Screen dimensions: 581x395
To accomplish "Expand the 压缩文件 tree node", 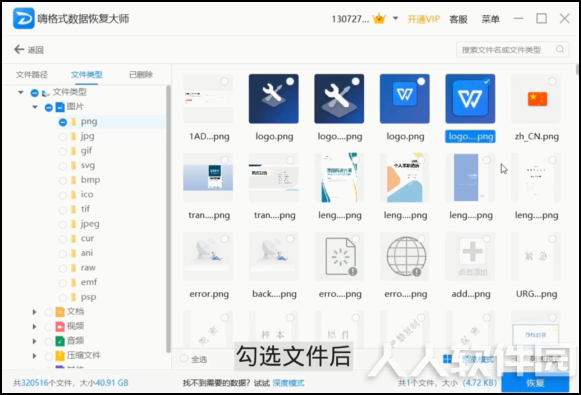I will [34, 356].
